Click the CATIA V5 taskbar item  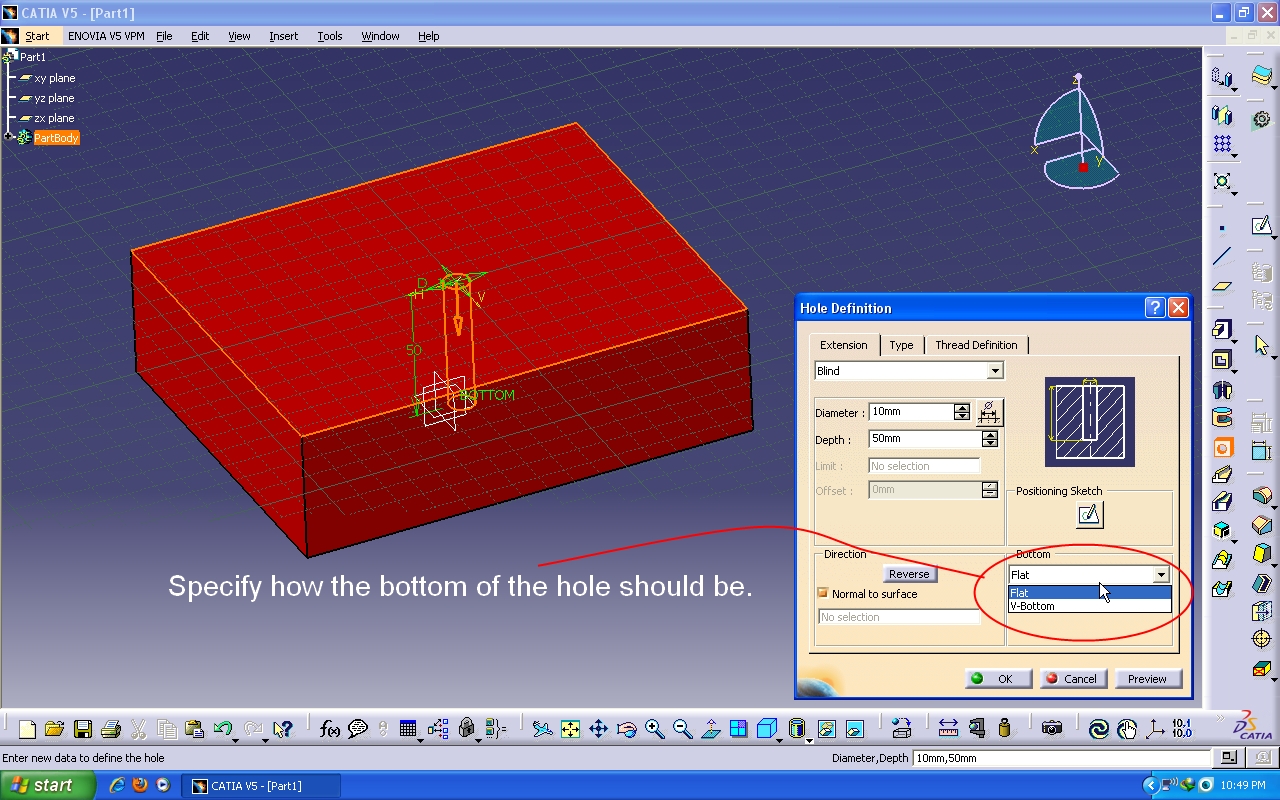[x=260, y=786]
